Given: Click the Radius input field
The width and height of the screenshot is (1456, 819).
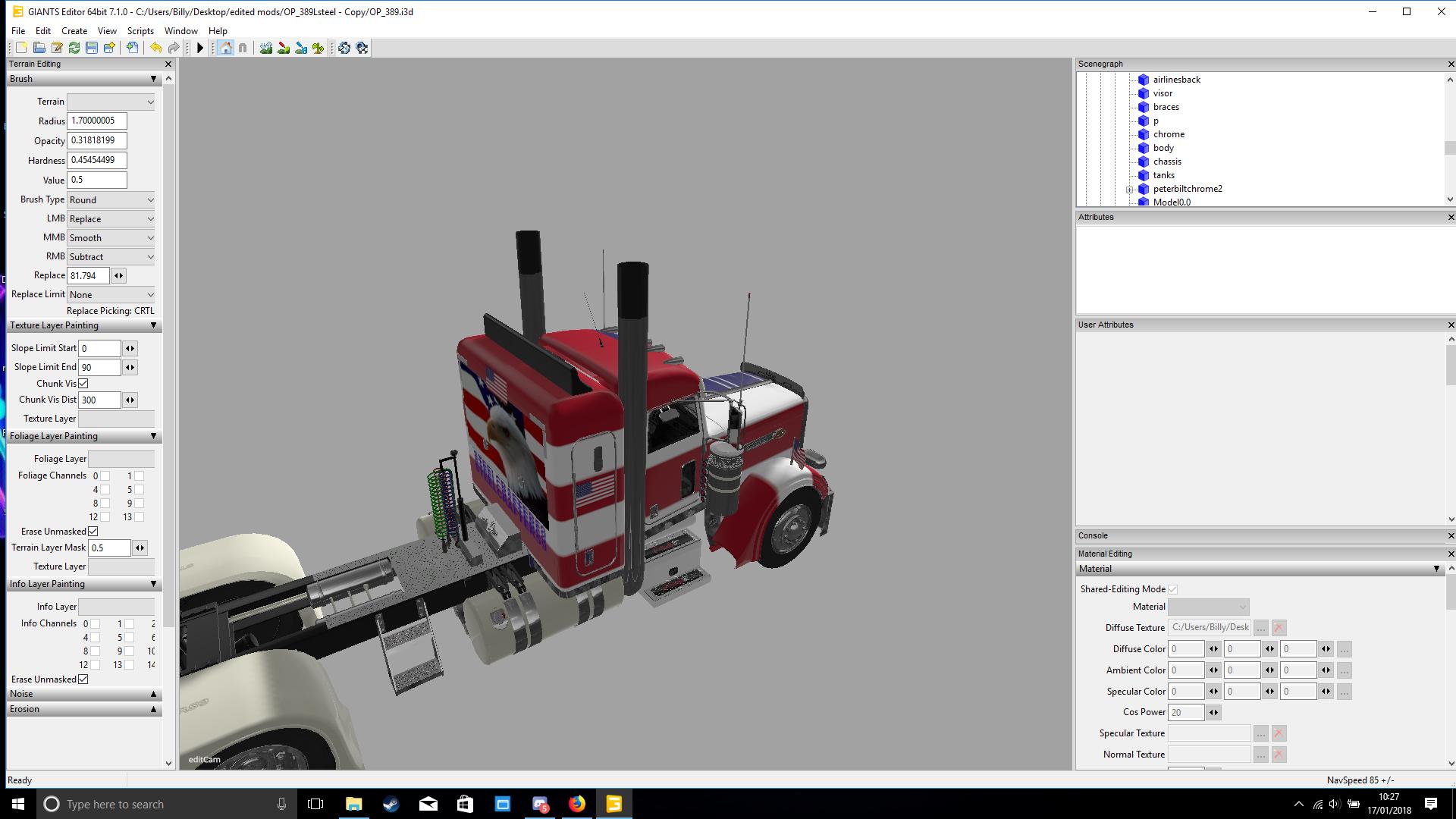Looking at the screenshot, I should coord(96,121).
